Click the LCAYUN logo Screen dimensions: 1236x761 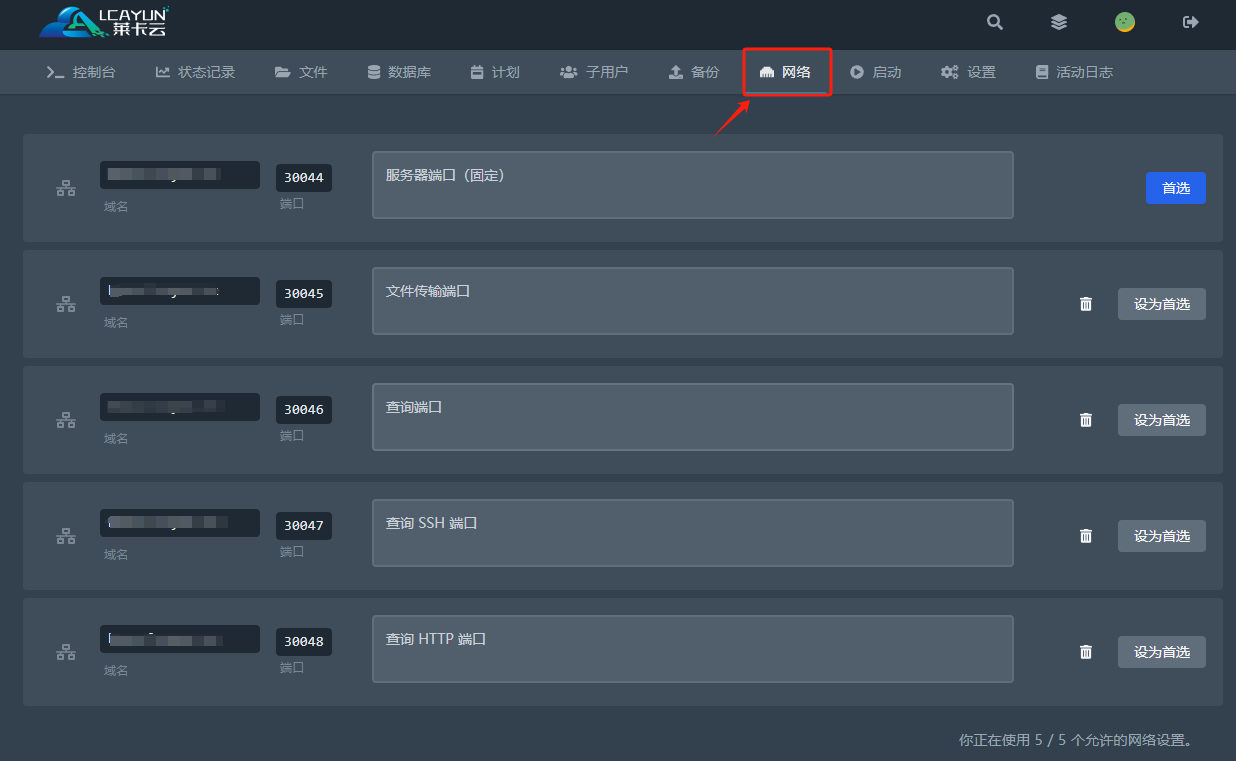(x=105, y=22)
